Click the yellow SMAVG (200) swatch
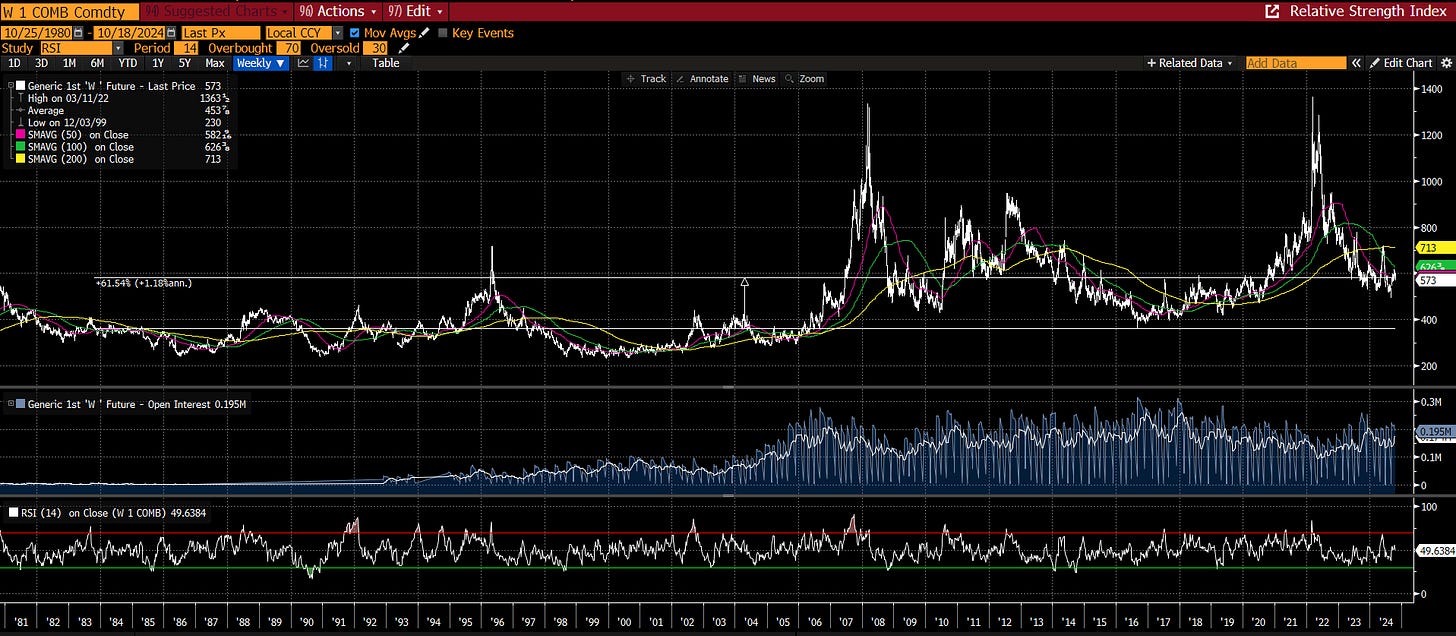 click(x=21, y=159)
